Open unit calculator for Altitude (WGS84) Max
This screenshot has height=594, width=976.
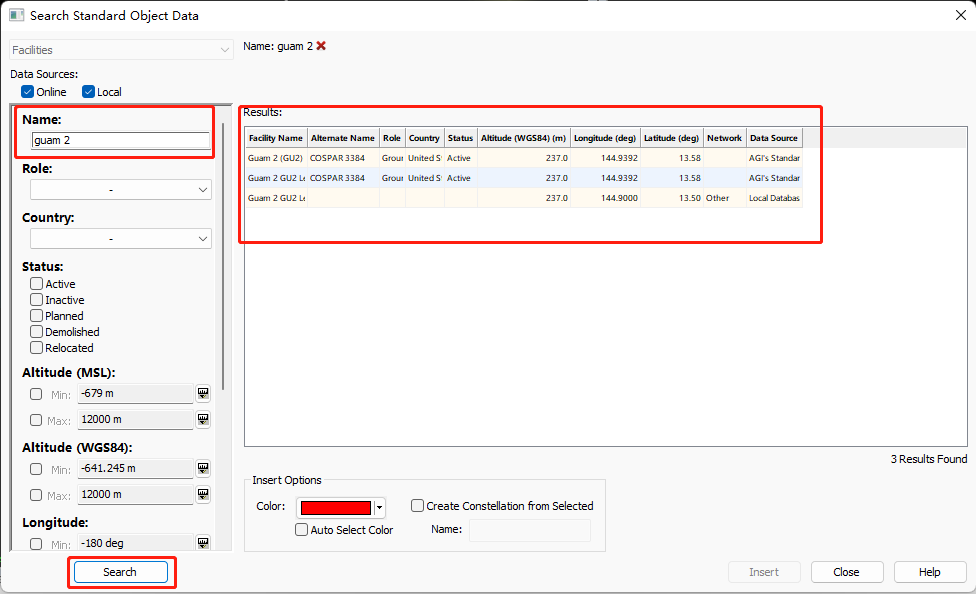[203, 495]
